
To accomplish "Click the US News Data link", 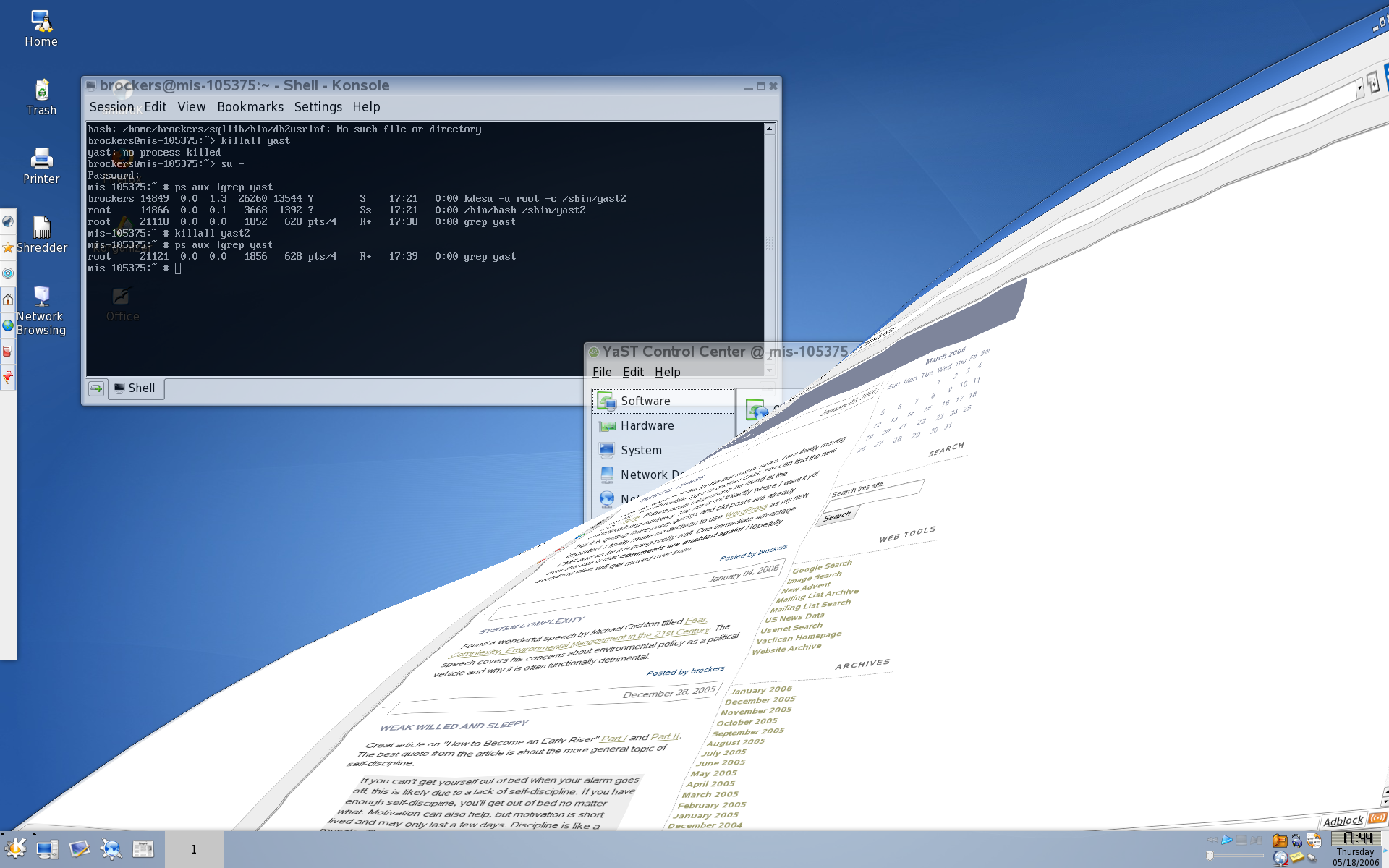I will 794,618.
